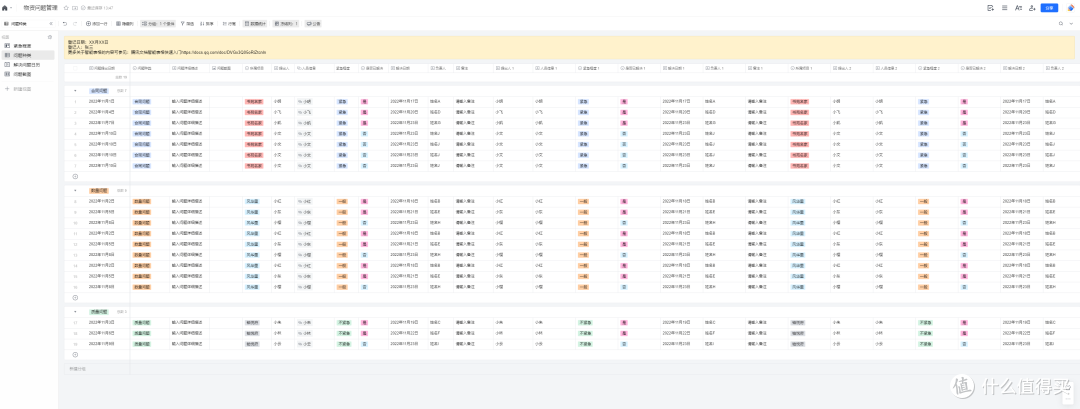Open the hide columns (隐藏列) tool
This screenshot has width=1080, height=409.
125,23
